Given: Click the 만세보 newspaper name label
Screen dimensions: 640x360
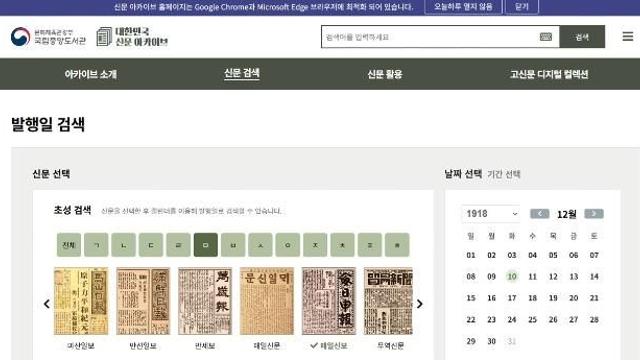Looking at the screenshot, I should pos(205,346).
